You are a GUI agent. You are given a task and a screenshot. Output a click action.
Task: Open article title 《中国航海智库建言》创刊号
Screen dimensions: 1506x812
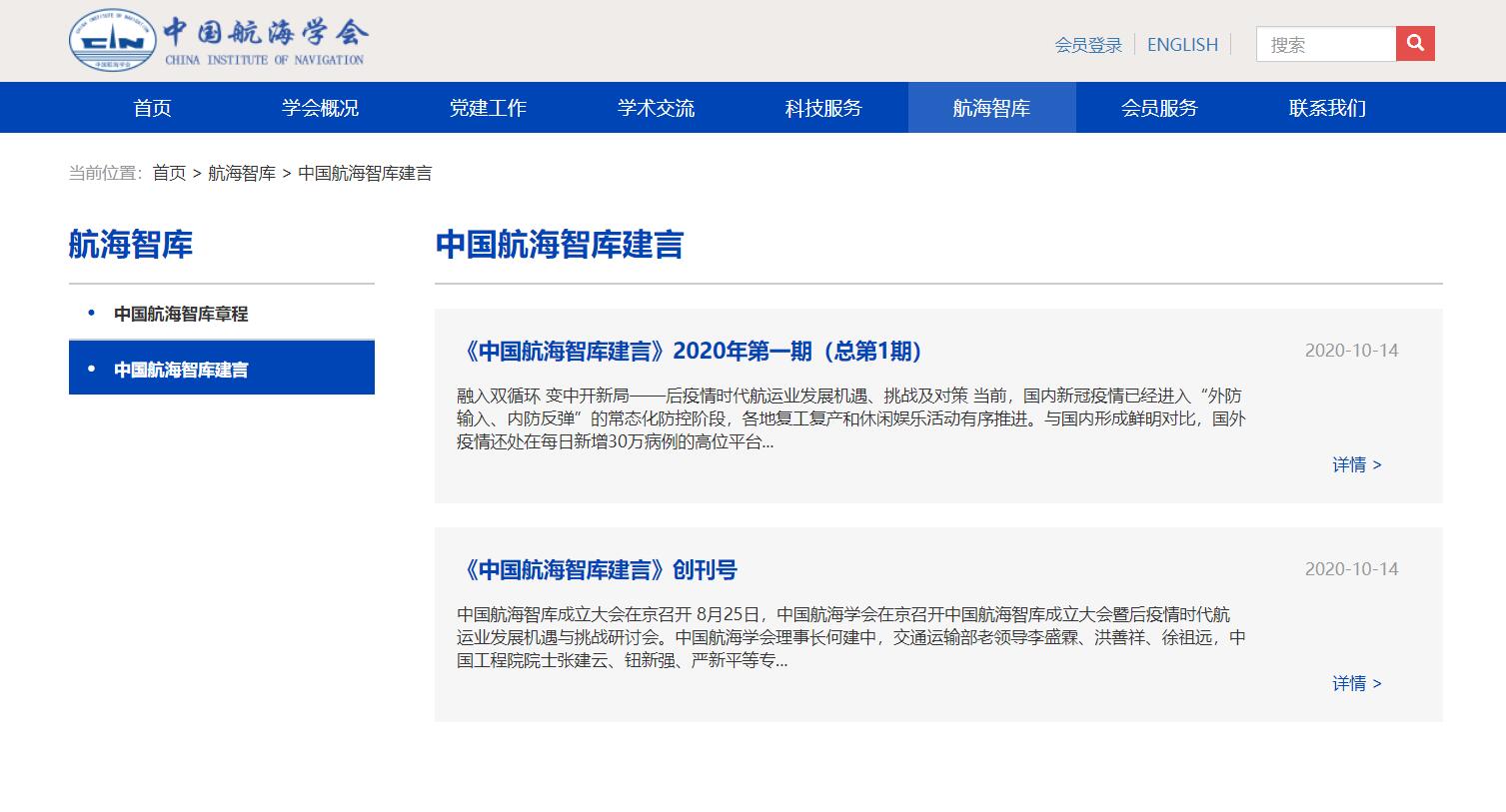point(597,570)
